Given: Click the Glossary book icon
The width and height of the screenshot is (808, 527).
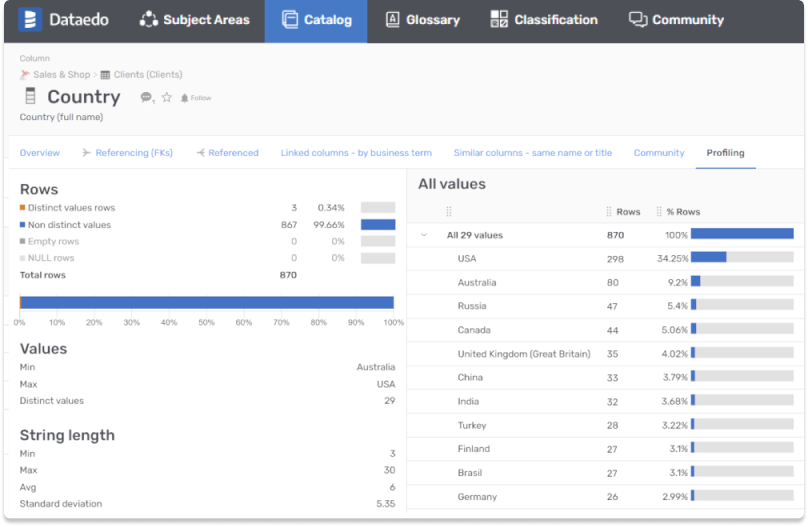Looking at the screenshot, I should point(393,19).
